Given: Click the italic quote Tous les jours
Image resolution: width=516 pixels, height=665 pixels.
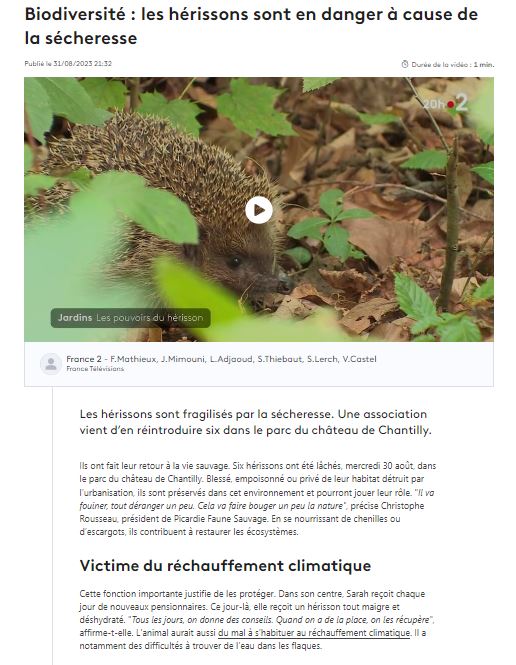Looking at the screenshot, I should [281, 620].
